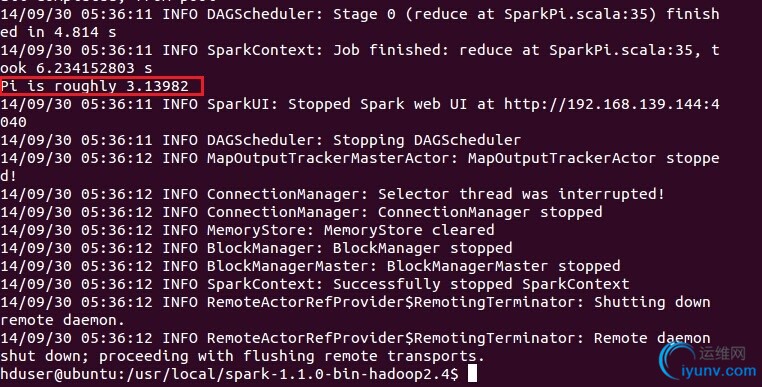Screen dimensions: 762x387
Task: Click the 'Stopping DAGScheduler' log text
Action: (x=427, y=140)
